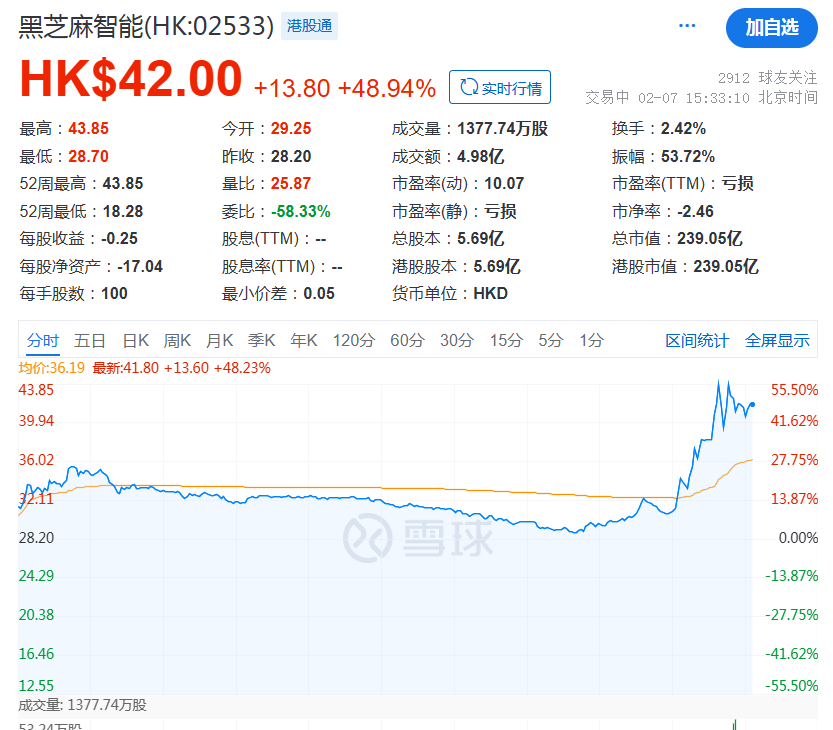
Task: Enter fullscreen via 全屏显示
Action: point(776,340)
